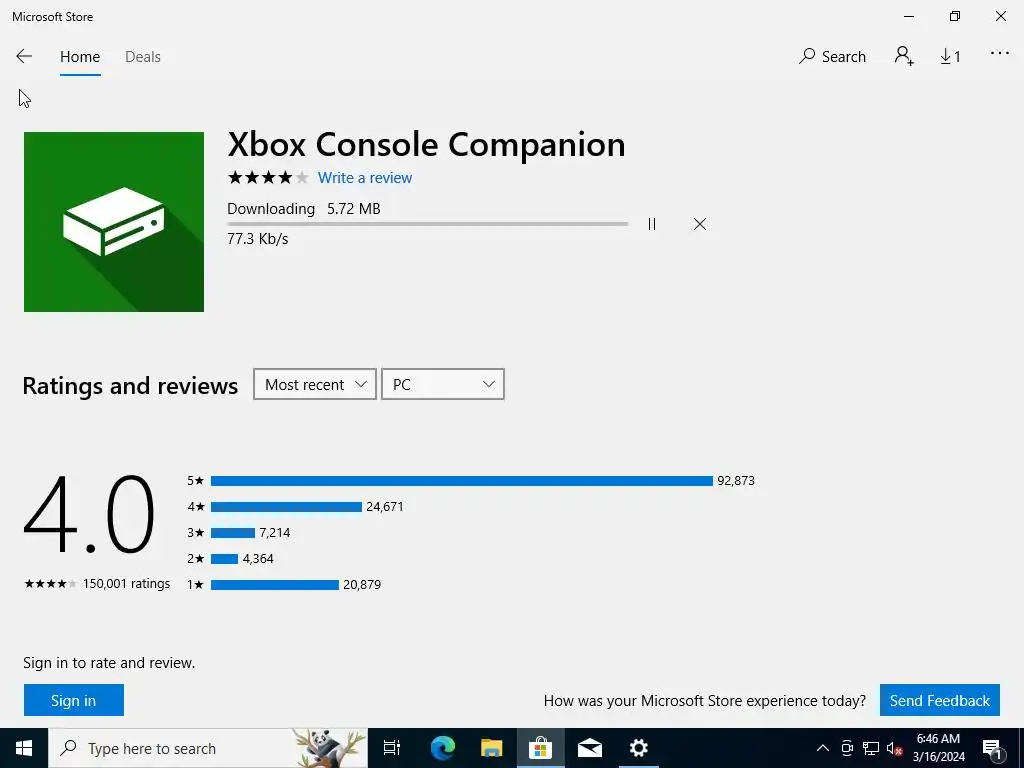Click the 24,671 rating count
This screenshot has height=768, width=1024.
[385, 507]
